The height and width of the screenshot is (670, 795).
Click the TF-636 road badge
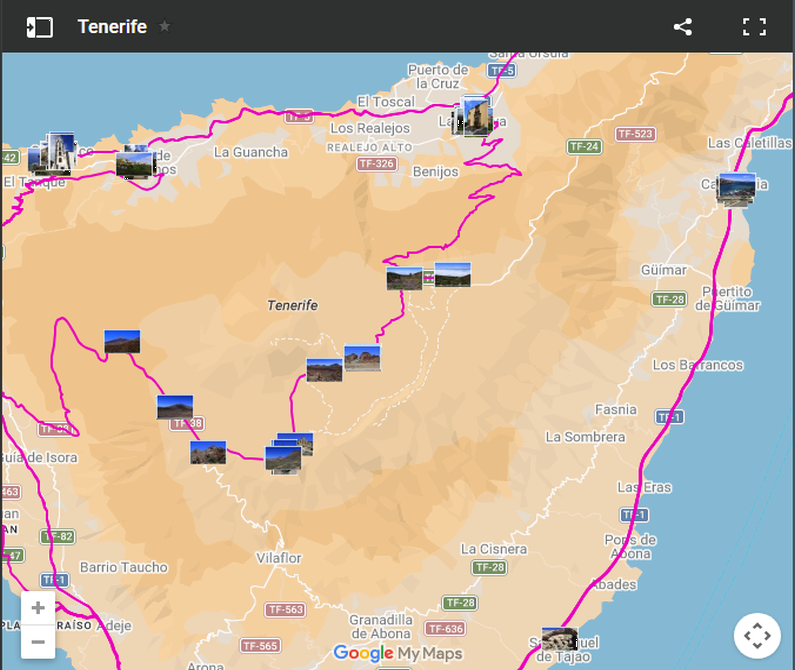[446, 629]
